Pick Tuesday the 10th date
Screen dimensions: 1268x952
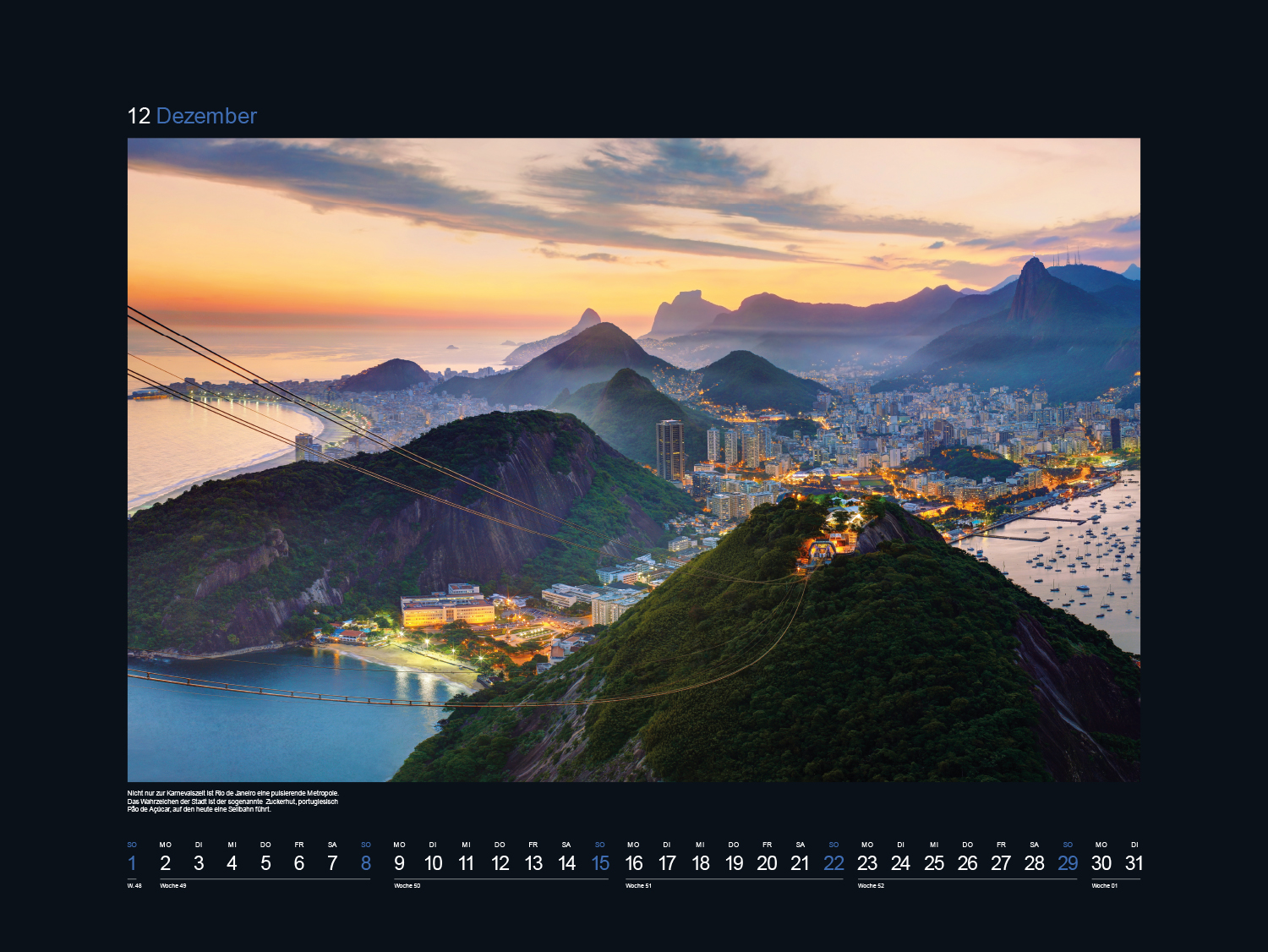(x=433, y=863)
